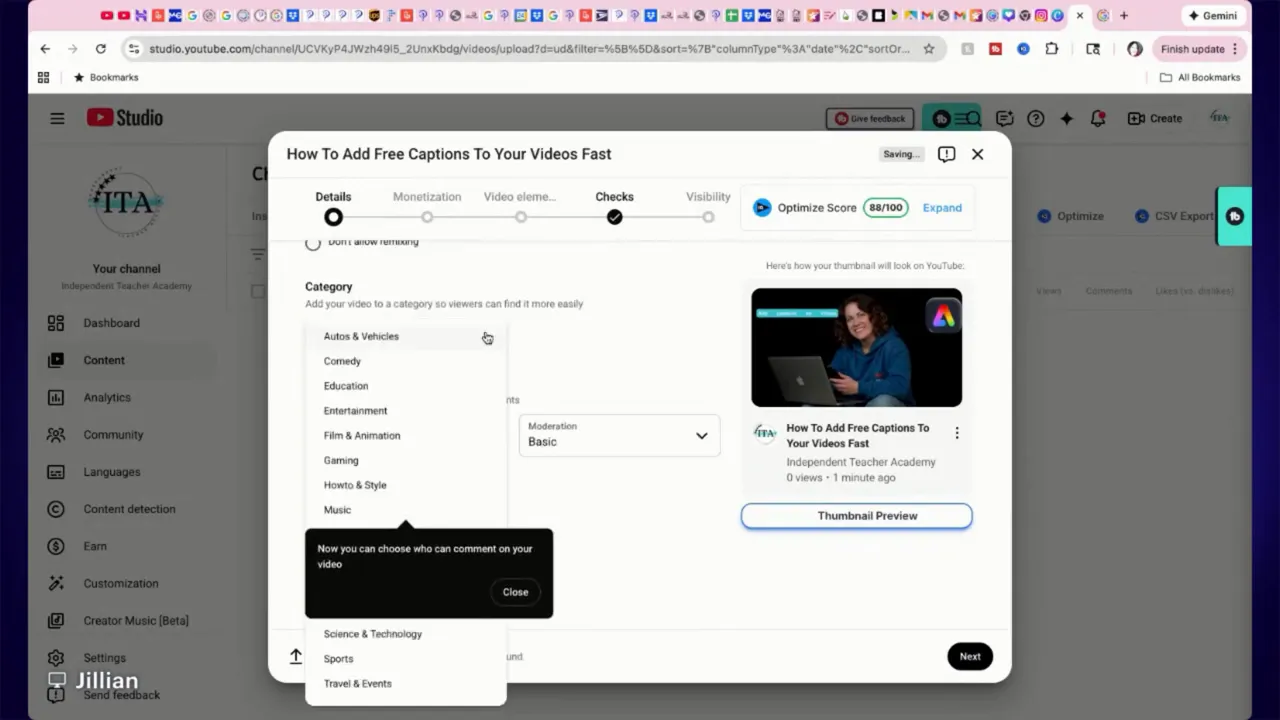Viewport: 1280px width, 720px height.
Task: Open the ITA channel avatar in the top bar
Action: [1218, 118]
